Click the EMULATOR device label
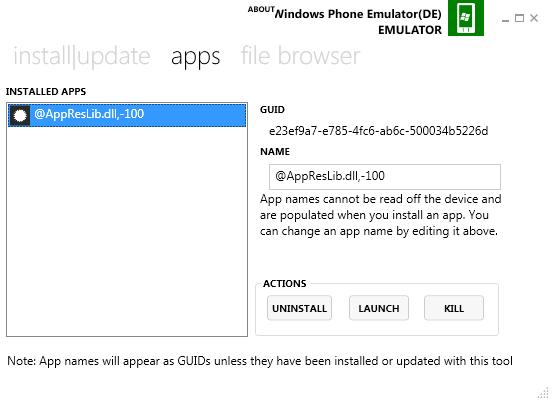 [x=410, y=30]
